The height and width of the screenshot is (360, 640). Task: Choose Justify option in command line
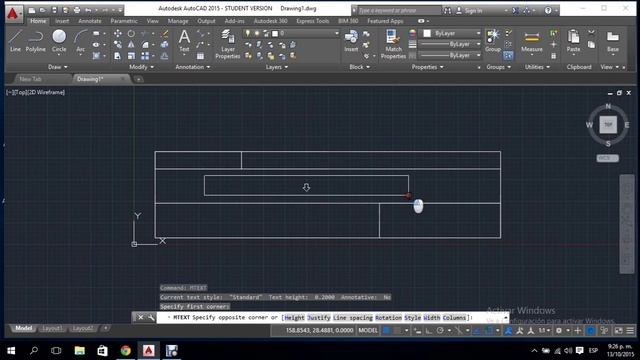point(319,318)
